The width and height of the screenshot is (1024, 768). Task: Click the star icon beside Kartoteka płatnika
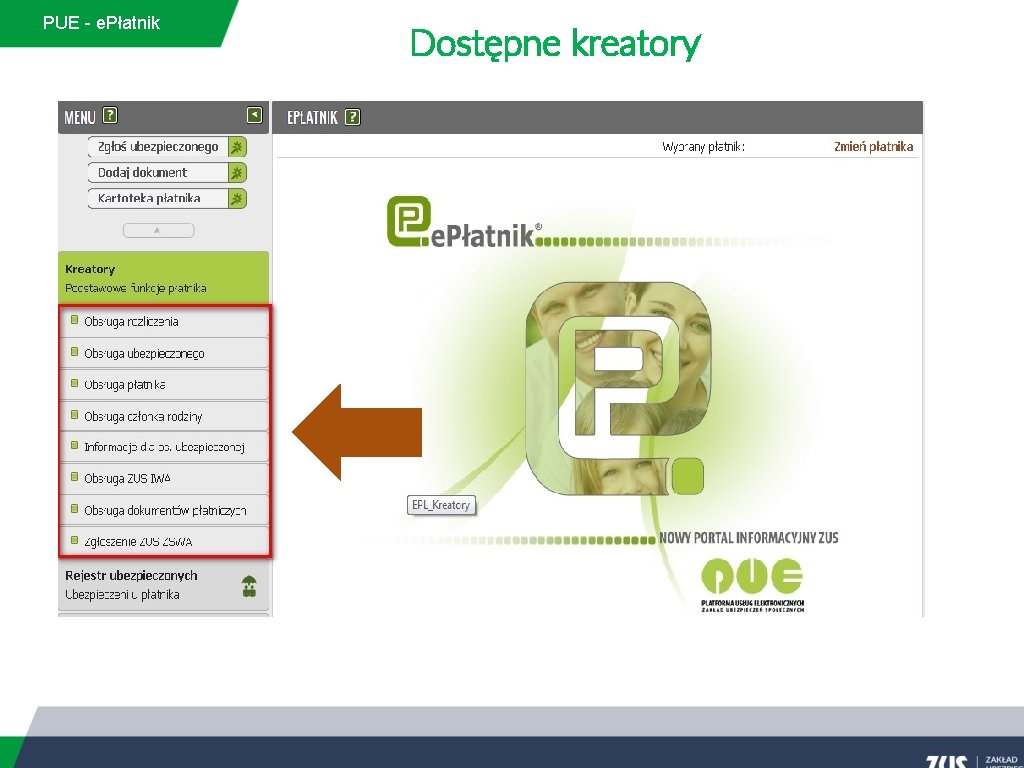[x=237, y=199]
